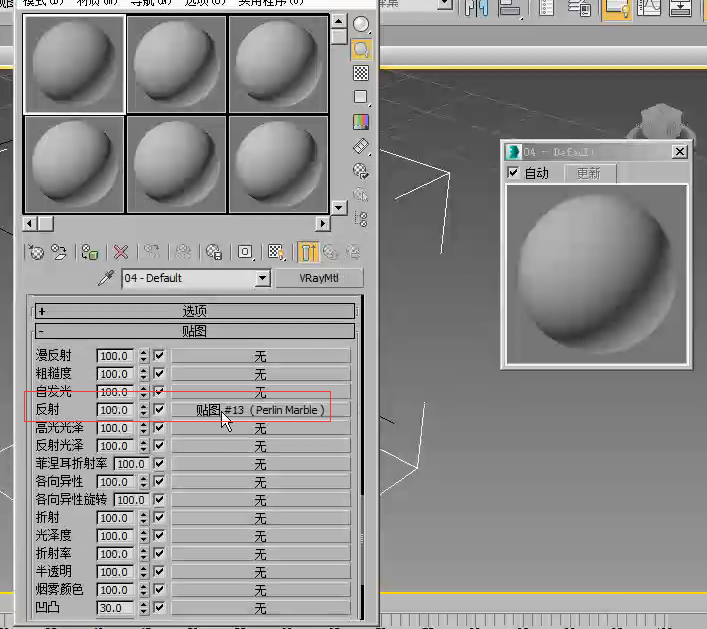Click the 菲涅耳折射率 amount field
Image resolution: width=707 pixels, height=629 pixels.
point(132,464)
